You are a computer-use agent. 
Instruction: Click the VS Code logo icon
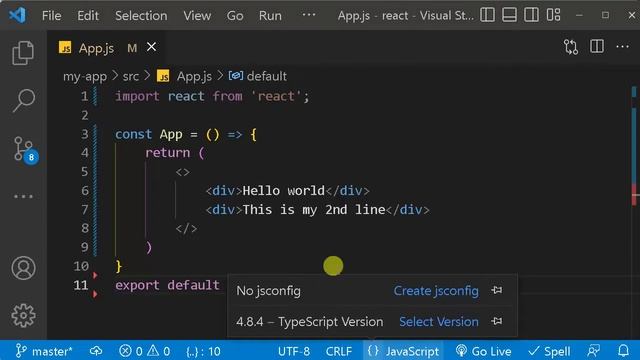pos(18,16)
